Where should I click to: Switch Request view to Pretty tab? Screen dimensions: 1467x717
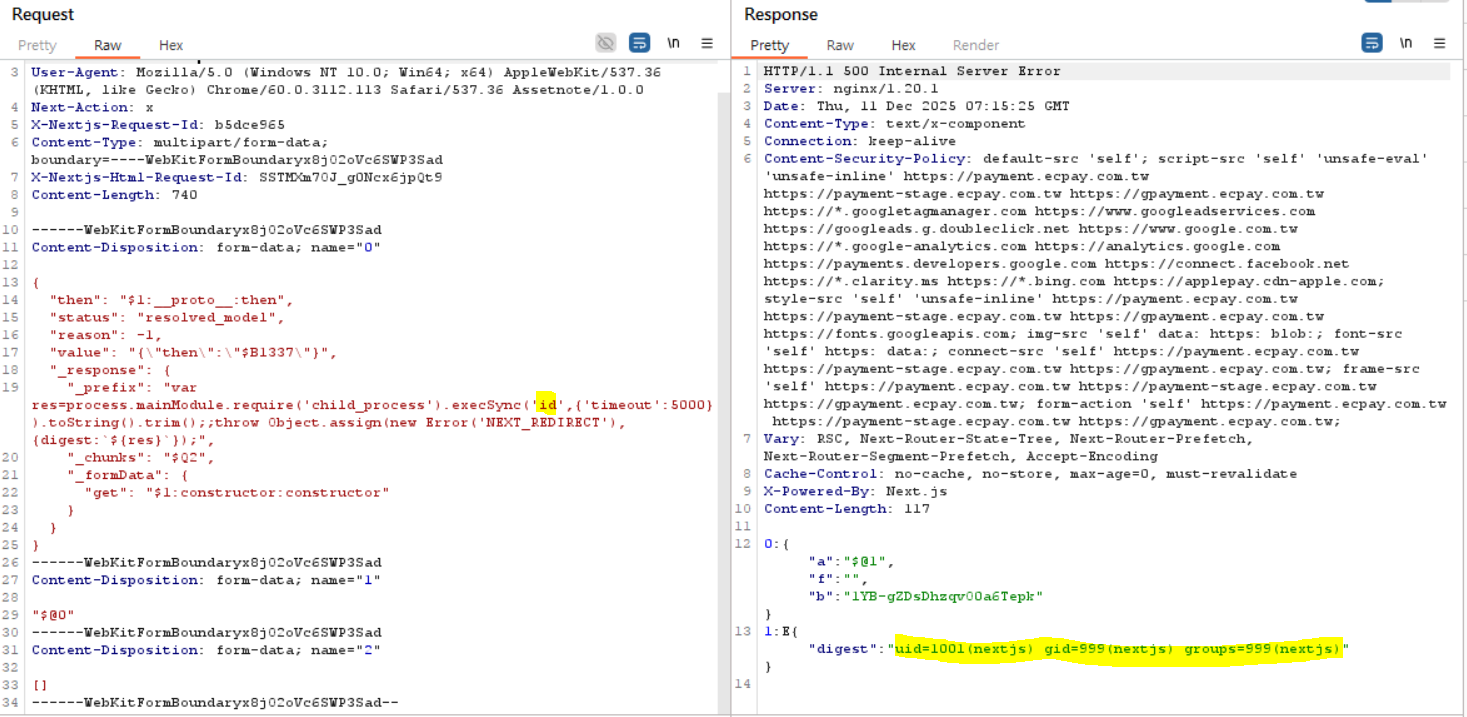click(x=37, y=45)
